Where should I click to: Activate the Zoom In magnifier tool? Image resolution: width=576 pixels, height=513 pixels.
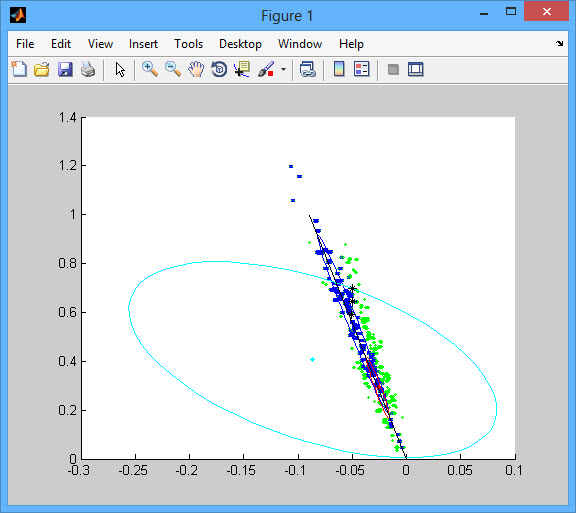tap(150, 69)
